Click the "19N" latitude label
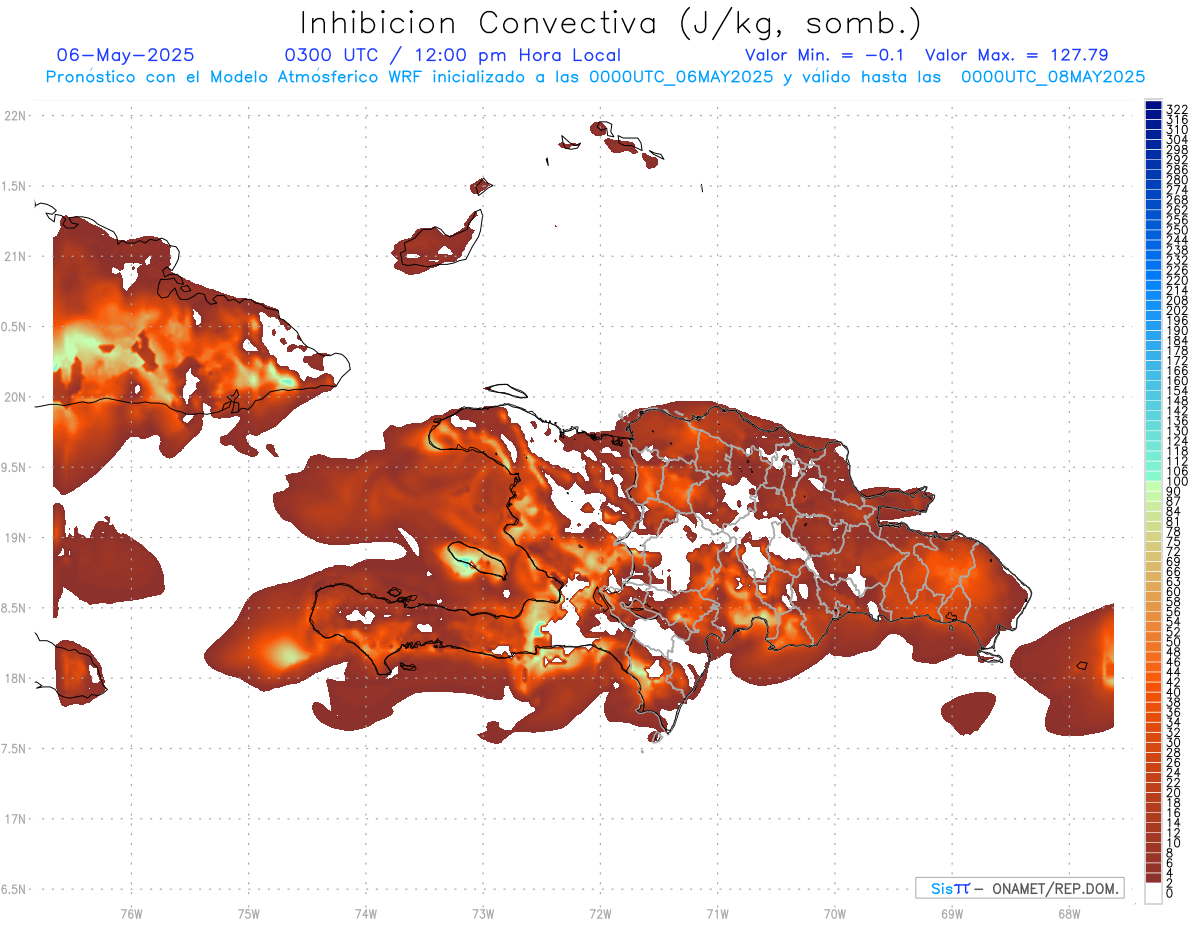 pos(15,538)
